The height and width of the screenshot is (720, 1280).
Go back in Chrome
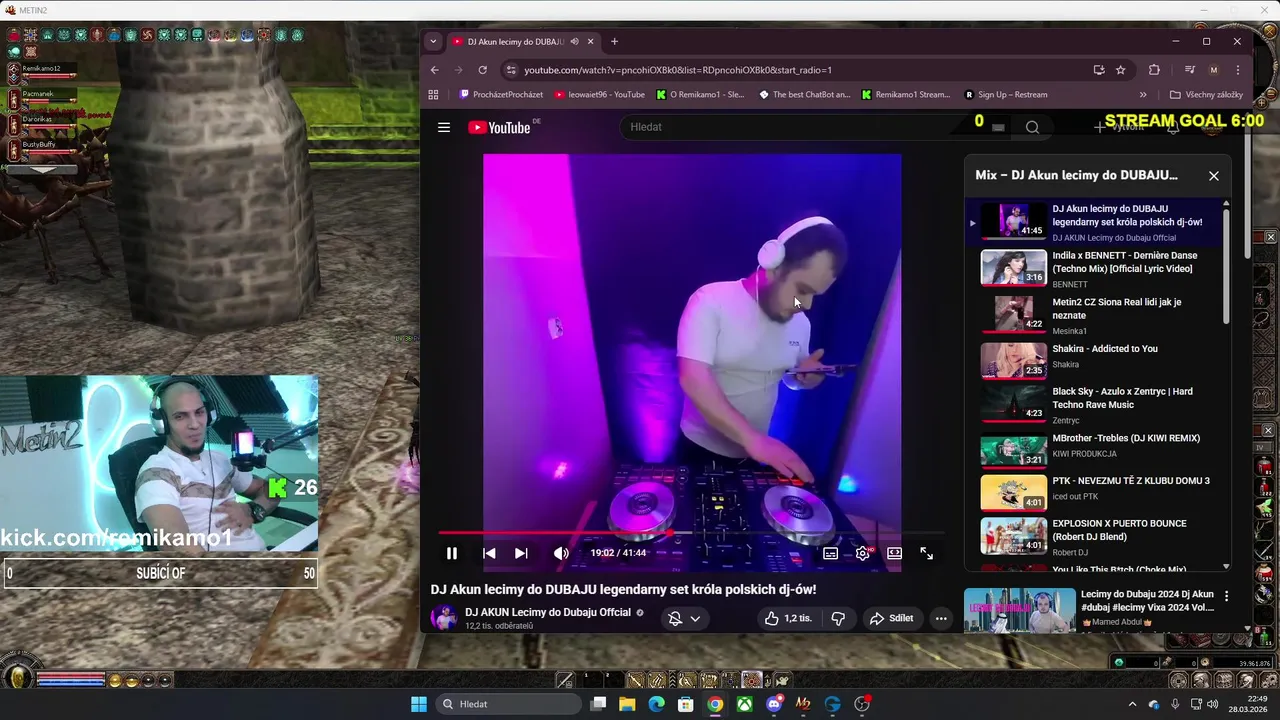point(434,70)
